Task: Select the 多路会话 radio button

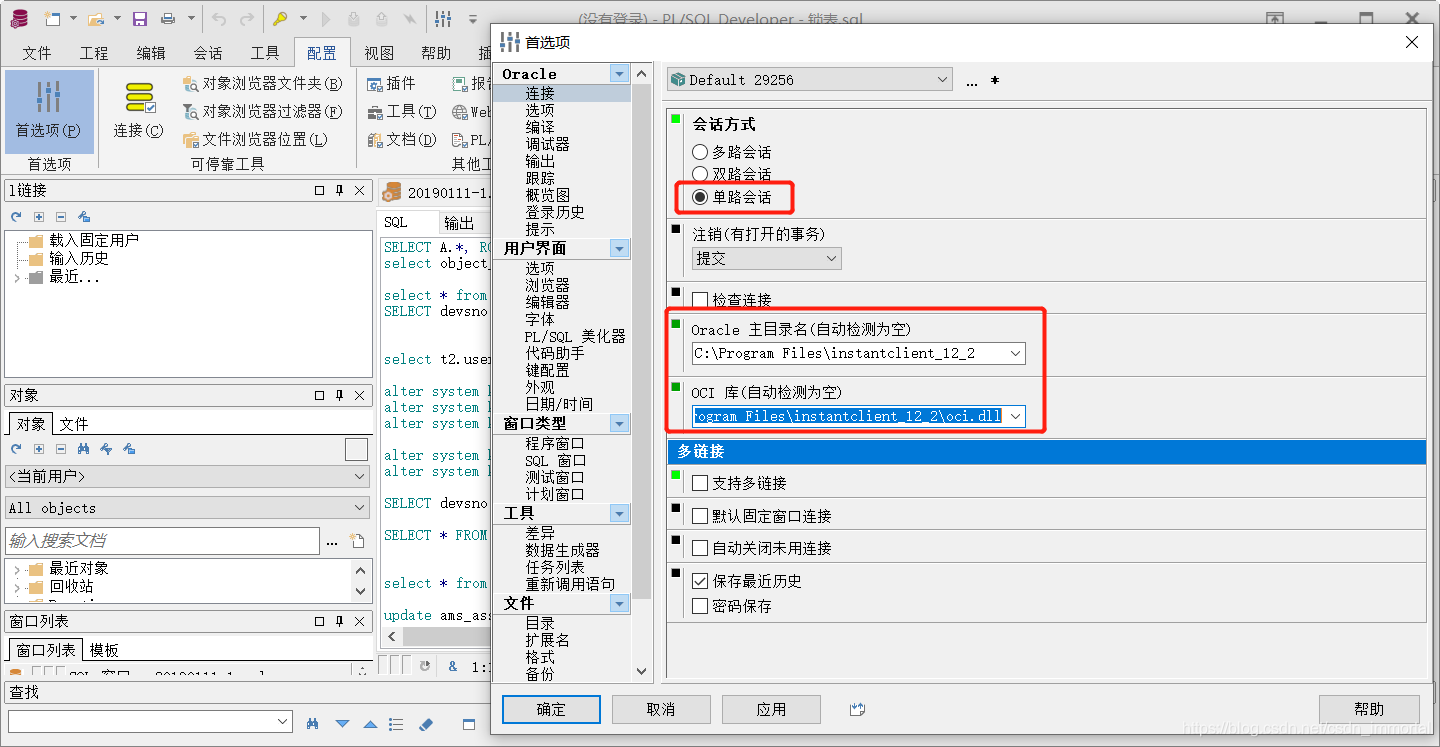Action: tap(700, 152)
